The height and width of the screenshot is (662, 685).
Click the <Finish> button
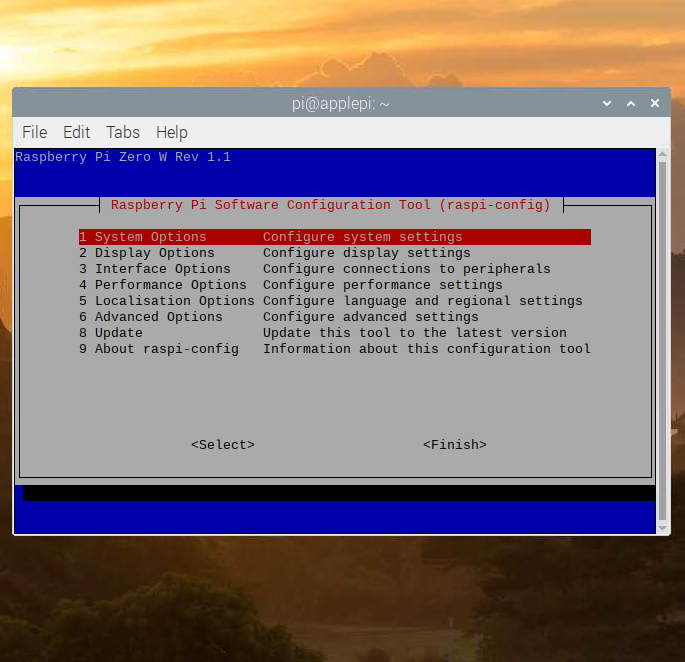click(x=455, y=445)
